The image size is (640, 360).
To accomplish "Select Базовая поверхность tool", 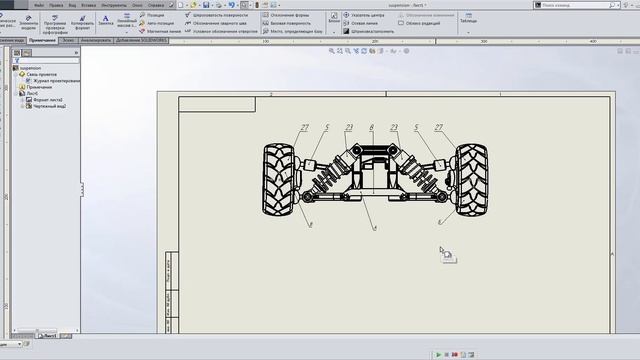I will (287, 23).
